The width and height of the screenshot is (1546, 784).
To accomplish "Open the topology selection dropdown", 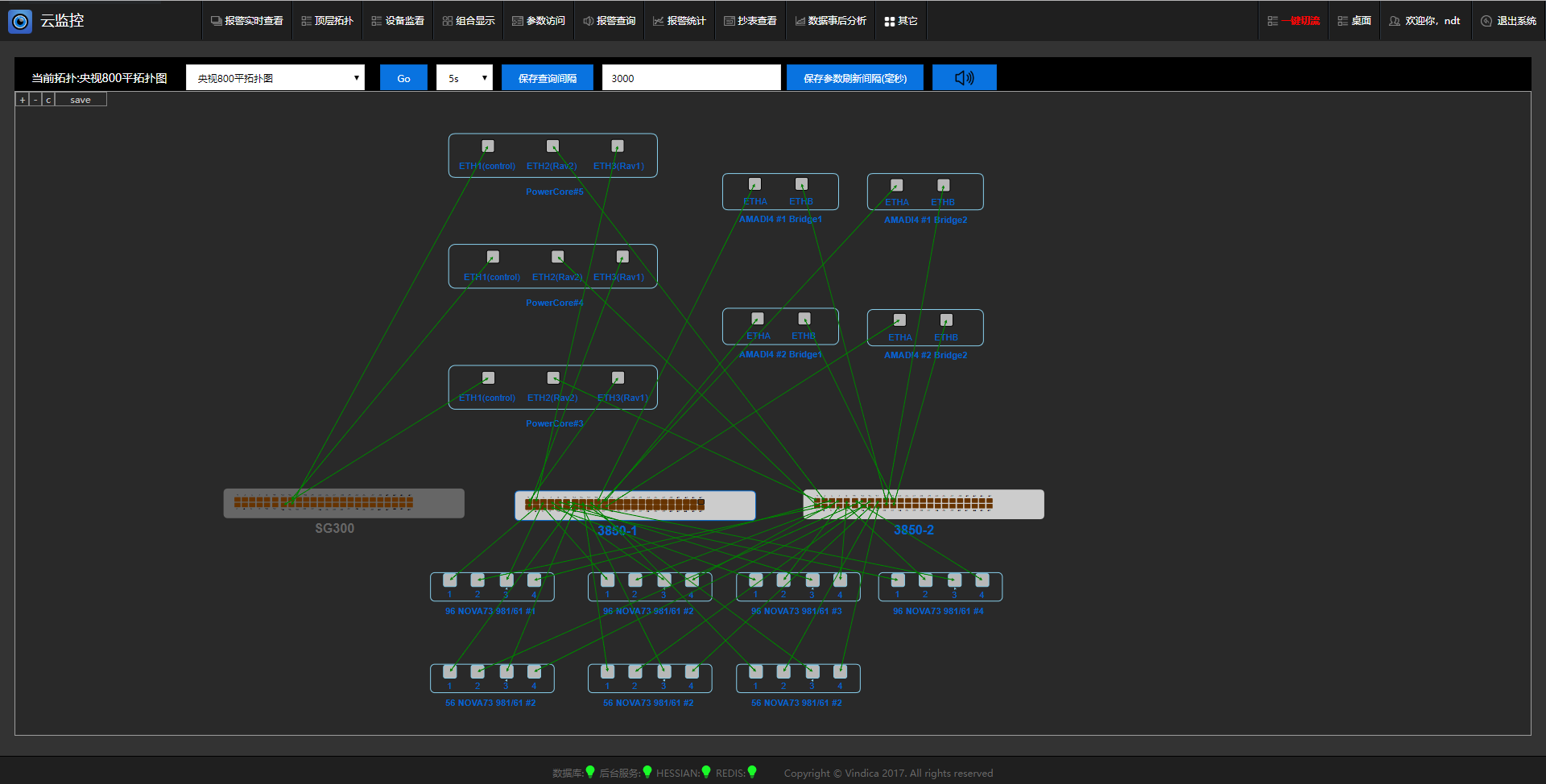I will pos(275,78).
